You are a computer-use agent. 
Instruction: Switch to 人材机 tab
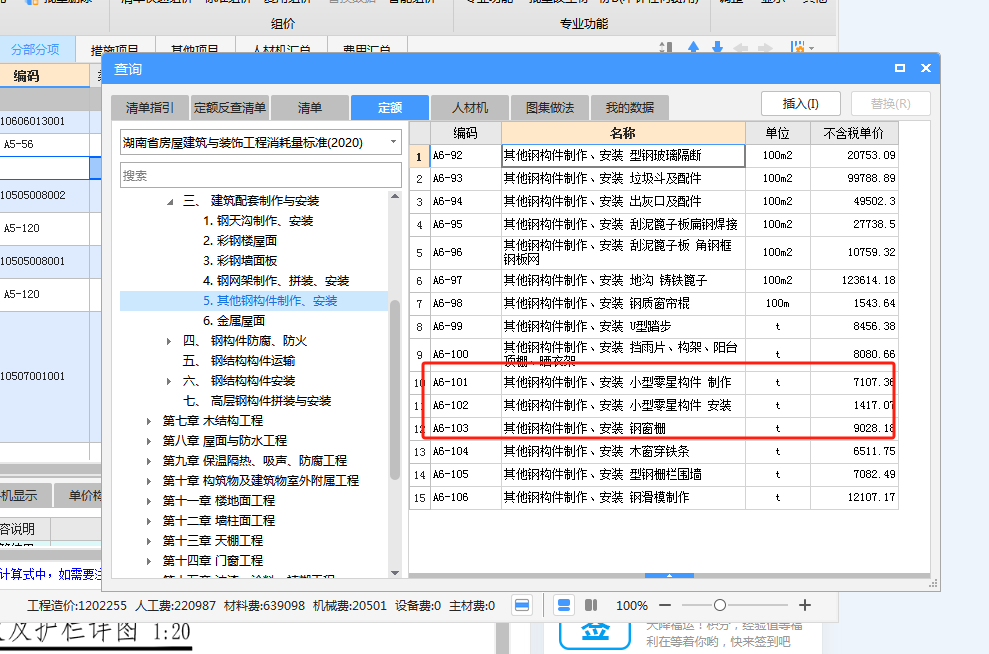click(470, 108)
